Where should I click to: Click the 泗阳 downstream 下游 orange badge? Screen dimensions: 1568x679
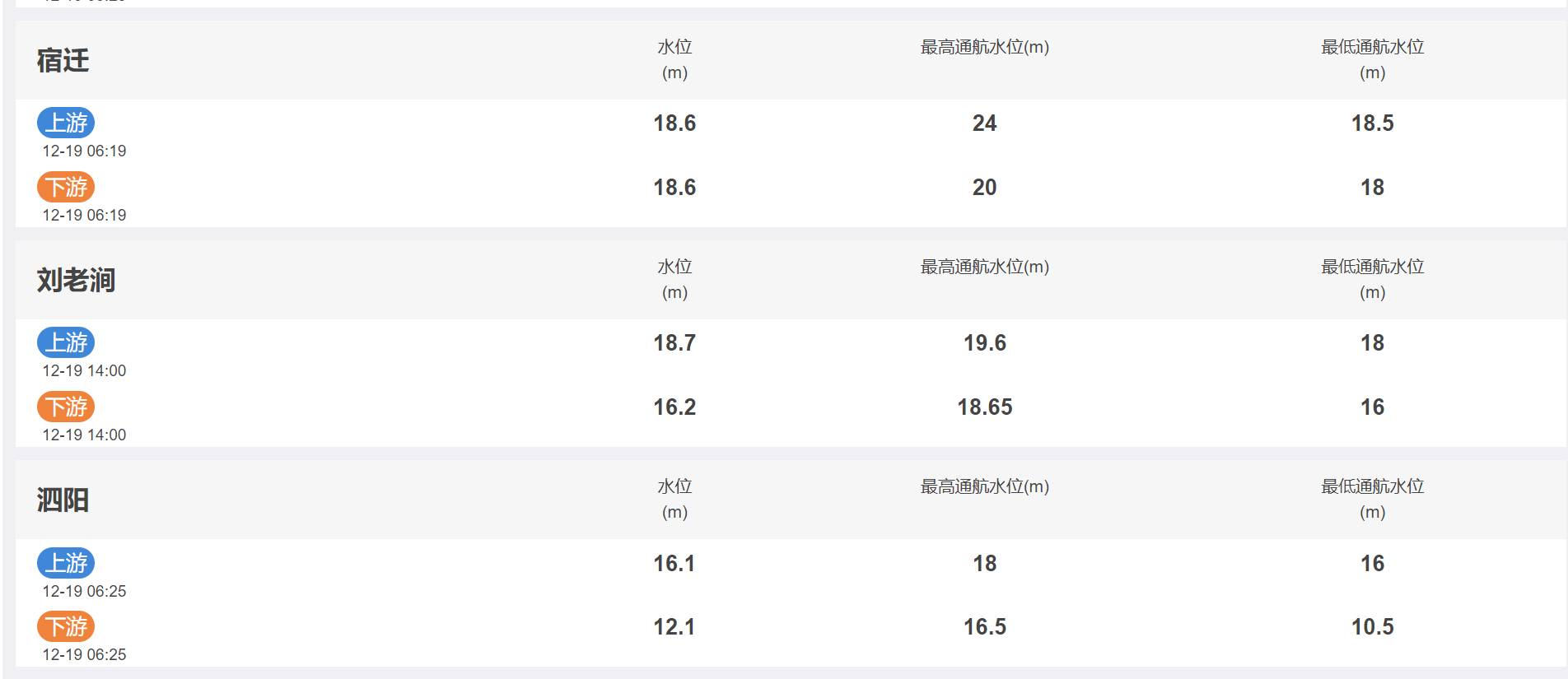click(66, 626)
